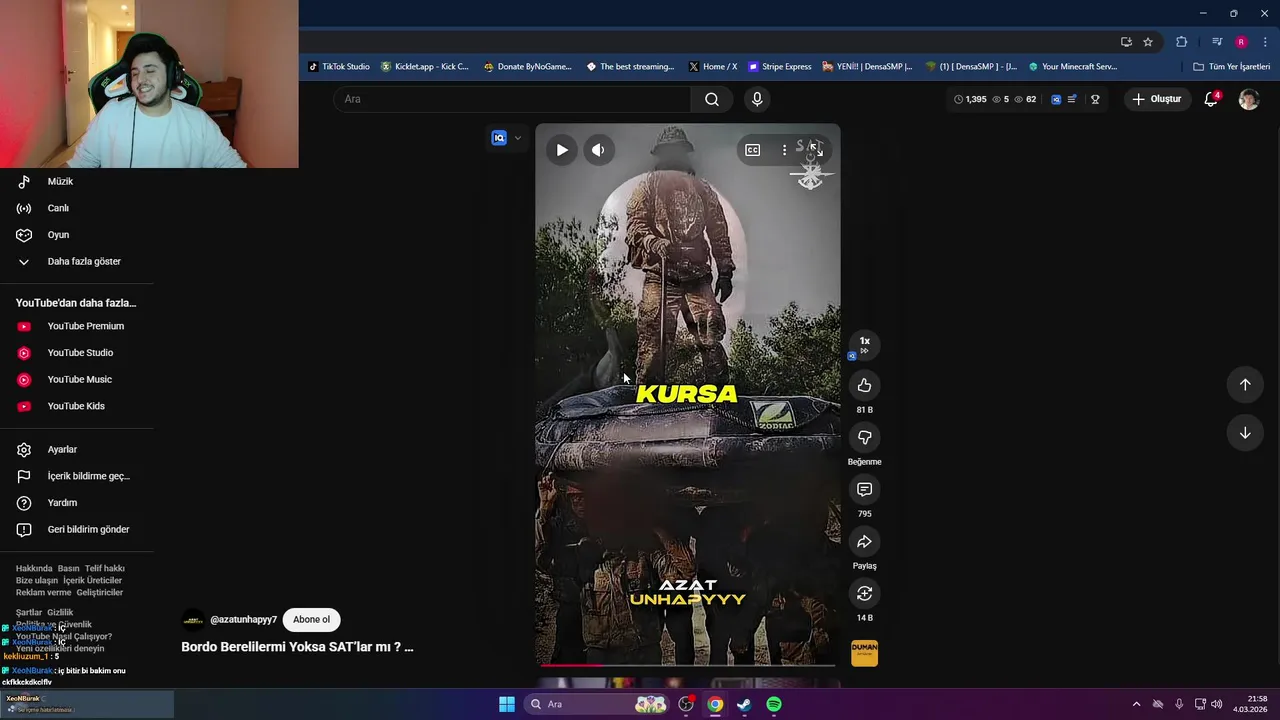
Task: Open the azatunhapyy channel avatar
Action: tap(193, 620)
